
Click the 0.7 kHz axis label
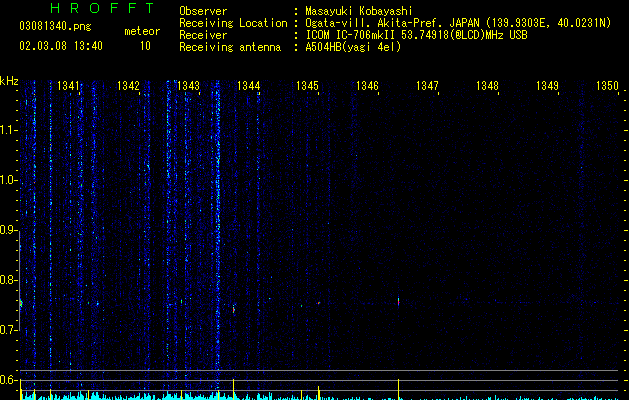(8, 330)
